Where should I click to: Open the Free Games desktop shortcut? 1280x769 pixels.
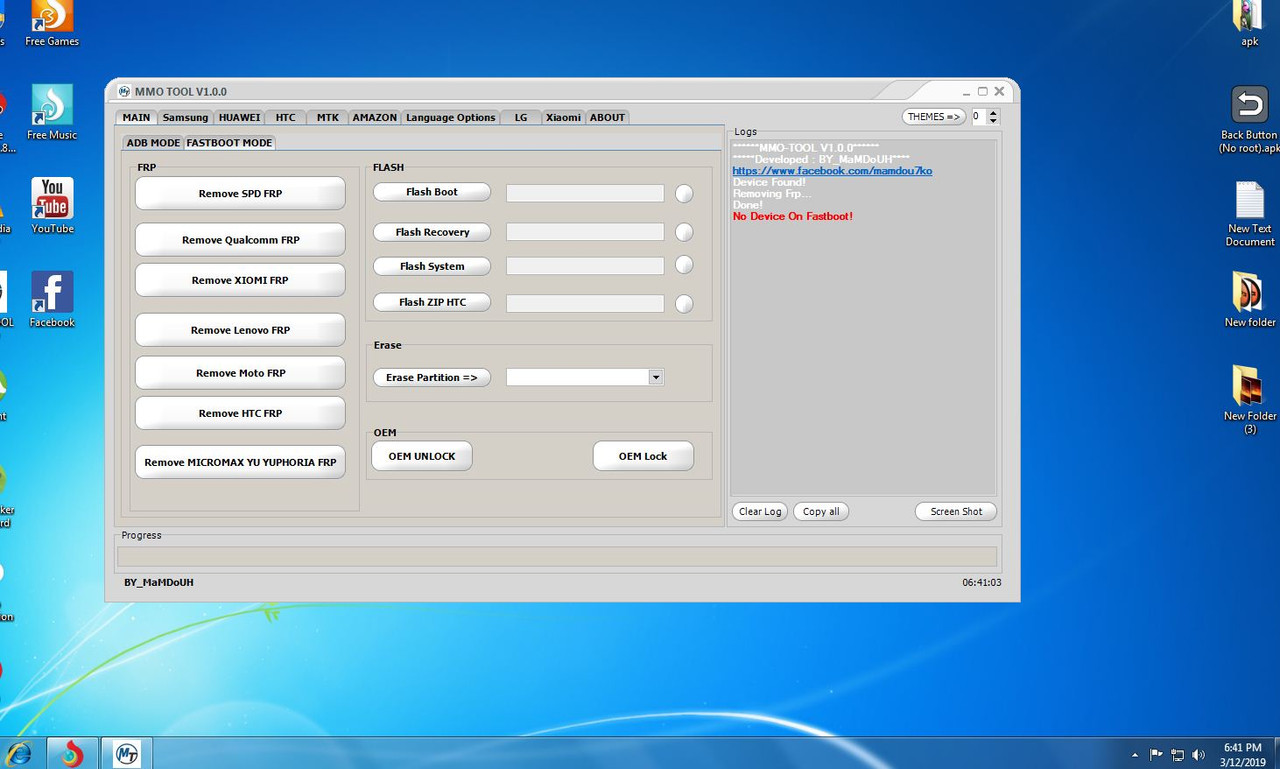[52, 23]
